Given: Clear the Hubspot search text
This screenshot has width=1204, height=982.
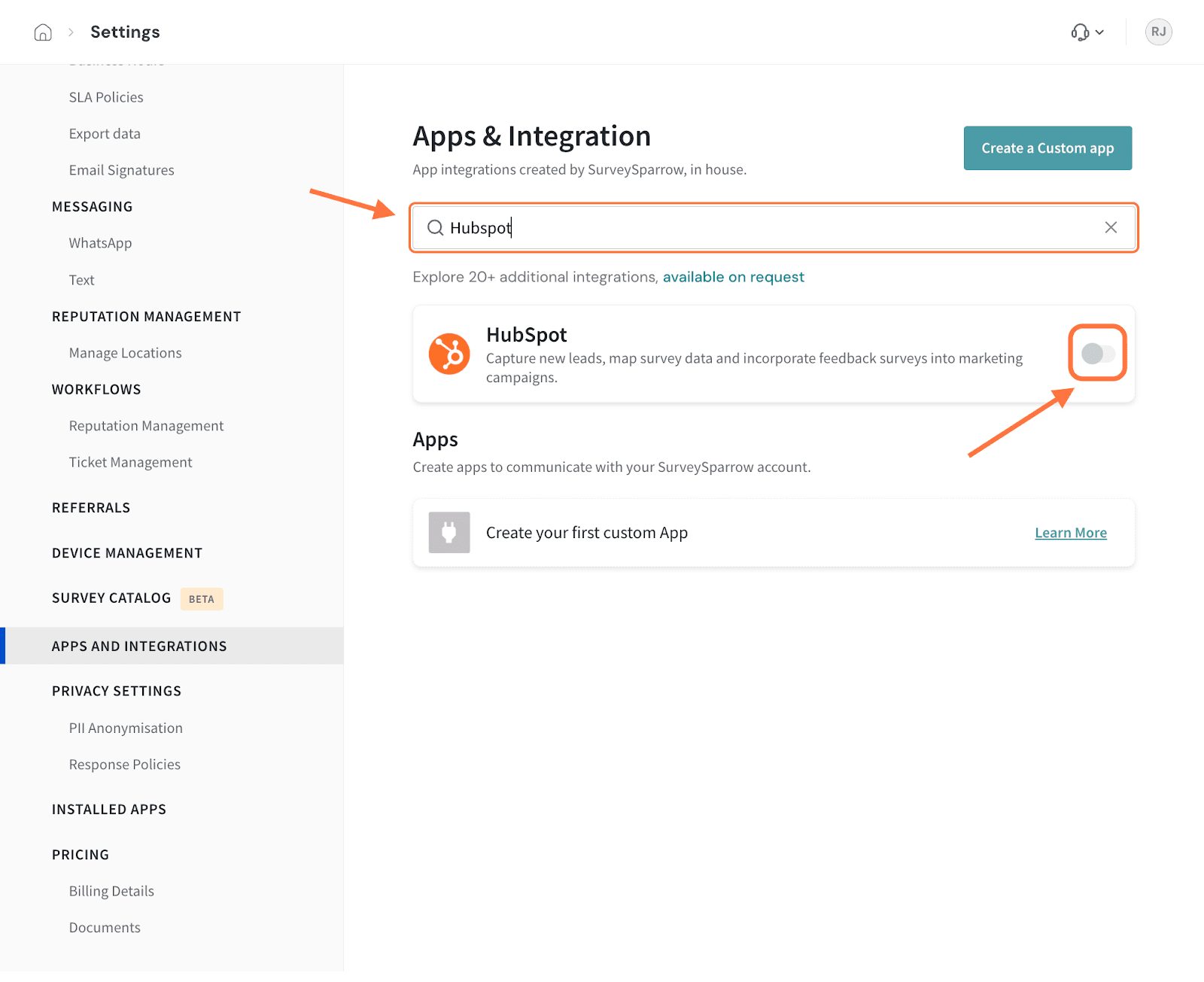Looking at the screenshot, I should [x=1111, y=228].
